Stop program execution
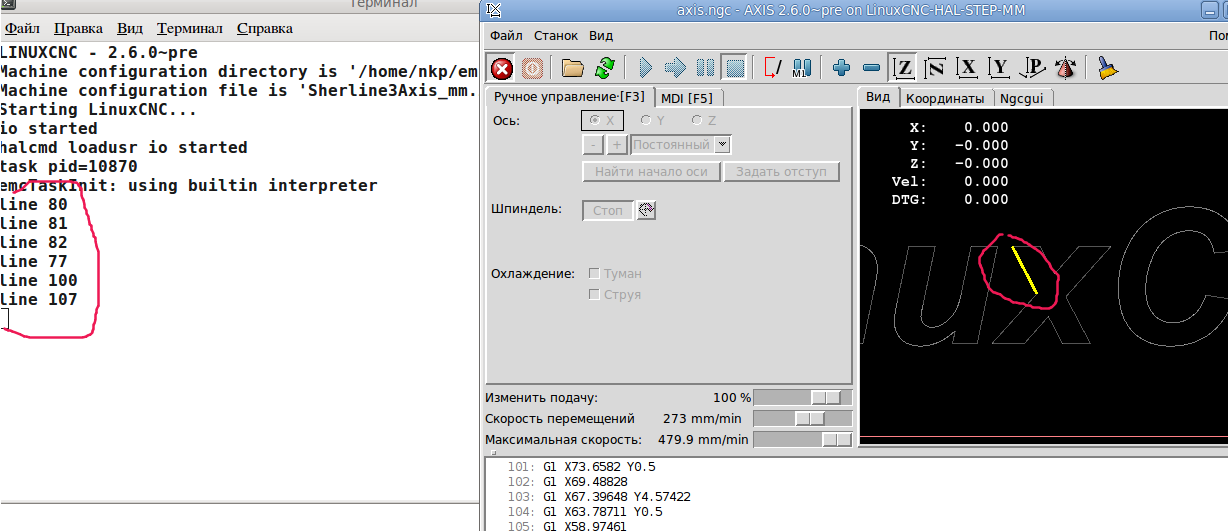This screenshot has height=531, width=1228. pyautogui.click(x=735, y=68)
